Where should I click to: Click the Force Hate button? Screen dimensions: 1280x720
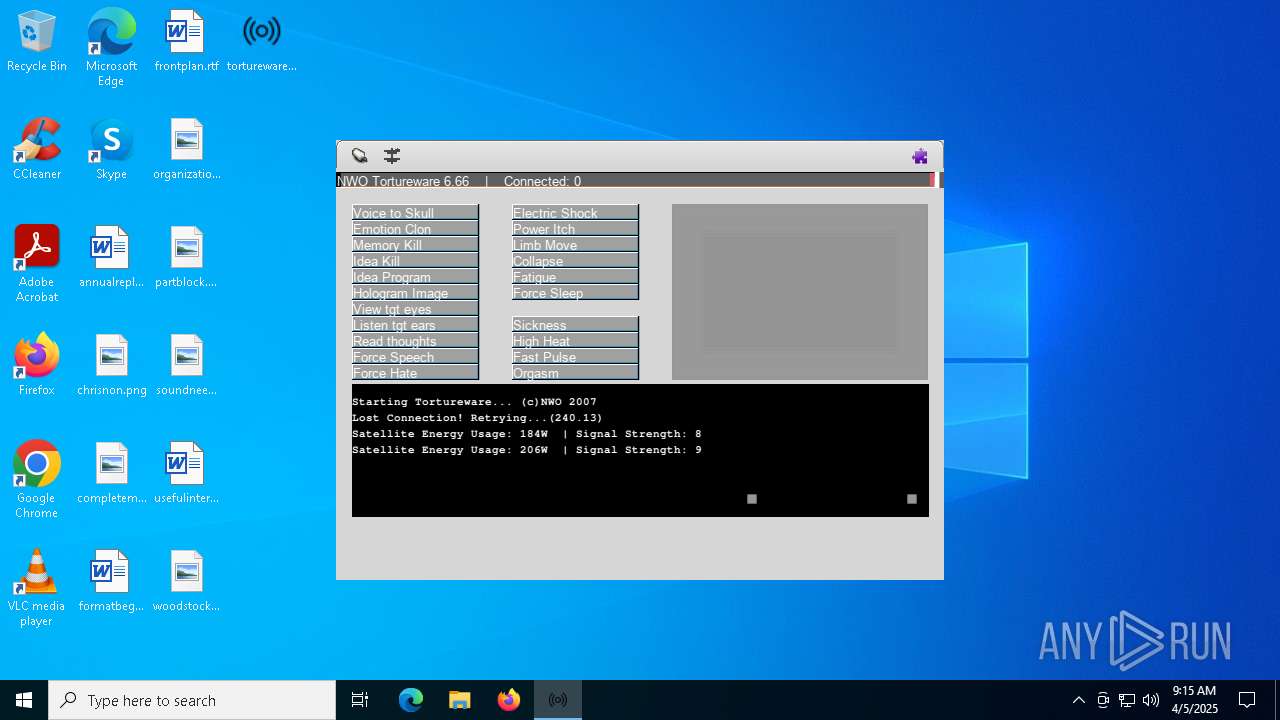click(x=415, y=372)
